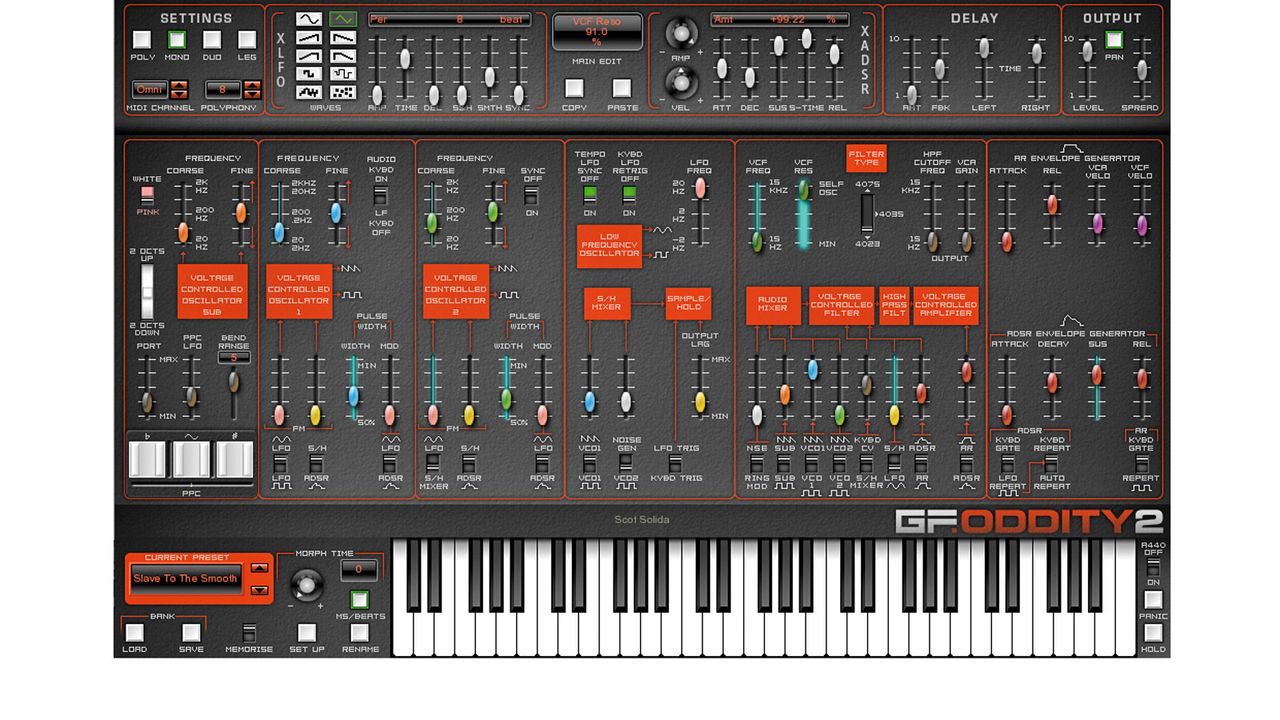Click the Filter Type label block
Viewport: 1280px width, 720px height.
tap(865, 158)
